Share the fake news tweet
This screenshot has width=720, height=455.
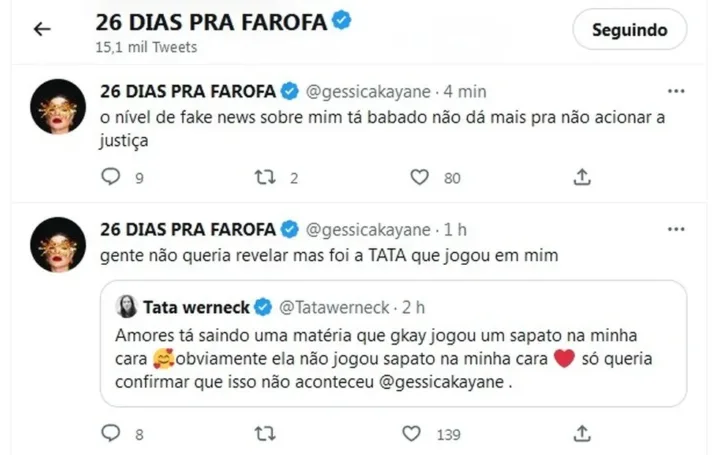coord(582,178)
